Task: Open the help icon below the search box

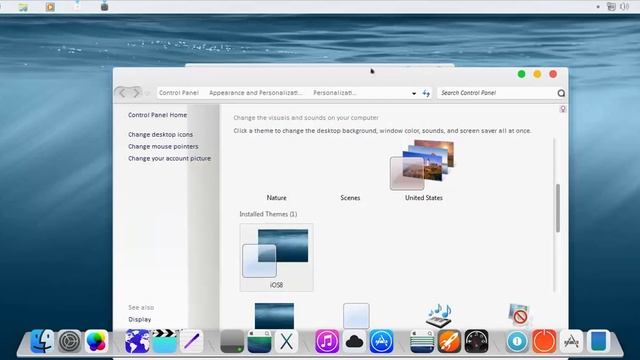Action: 563,109
